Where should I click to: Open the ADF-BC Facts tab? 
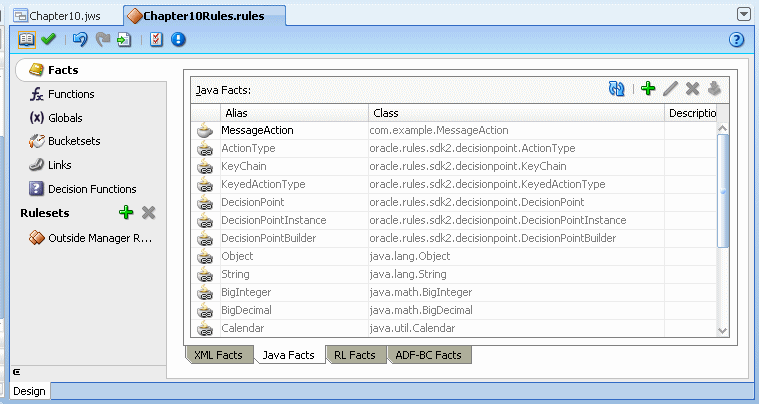(428, 355)
